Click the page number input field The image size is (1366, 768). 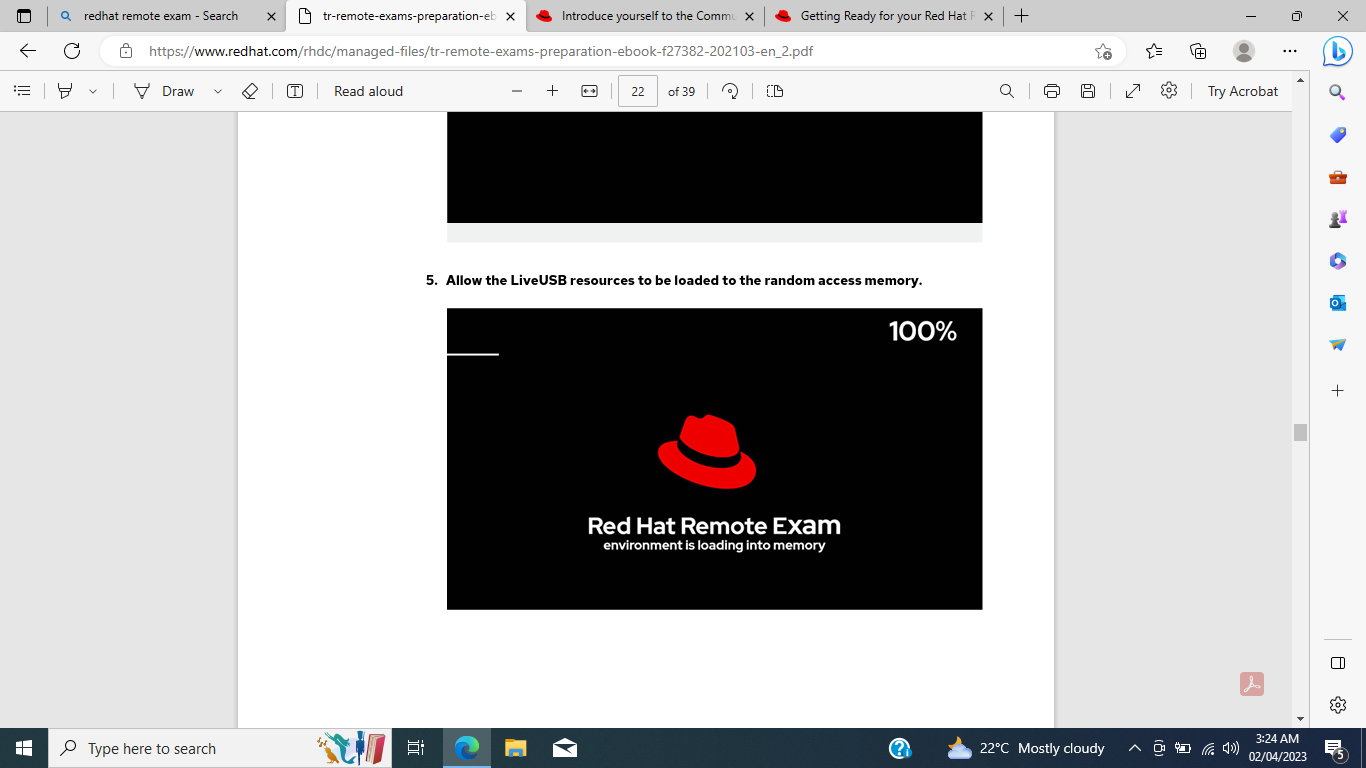coord(637,91)
